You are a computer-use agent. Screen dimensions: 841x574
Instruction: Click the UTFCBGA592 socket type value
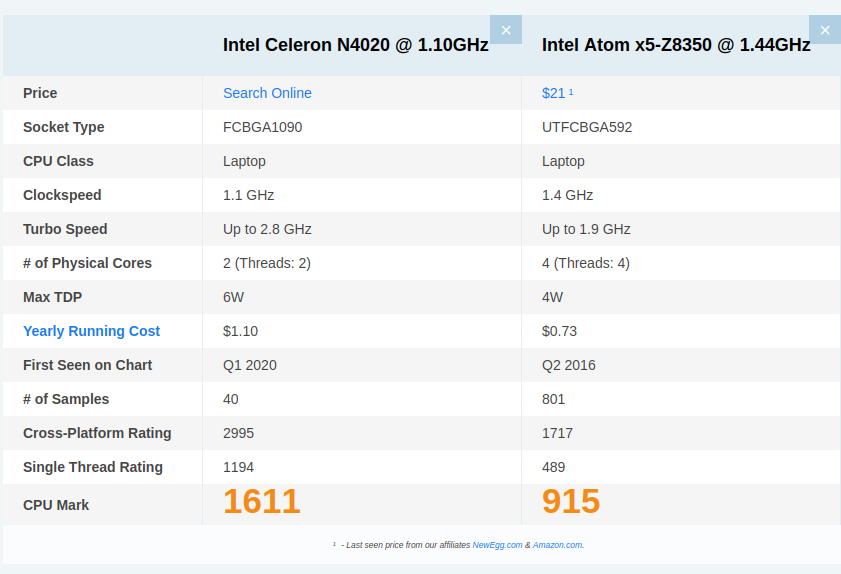pos(587,127)
